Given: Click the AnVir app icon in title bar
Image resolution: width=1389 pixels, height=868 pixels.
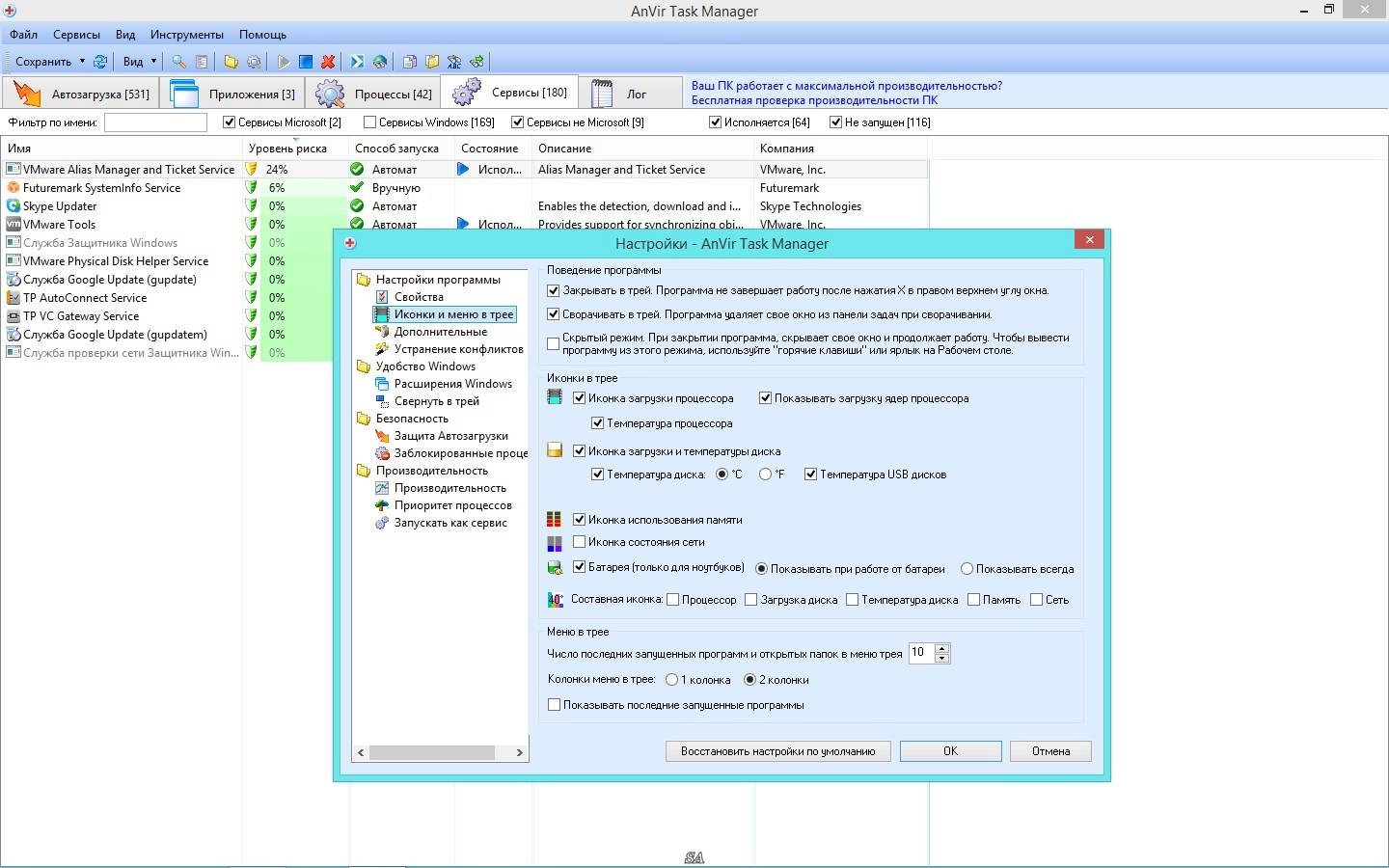Looking at the screenshot, I should point(10,11).
